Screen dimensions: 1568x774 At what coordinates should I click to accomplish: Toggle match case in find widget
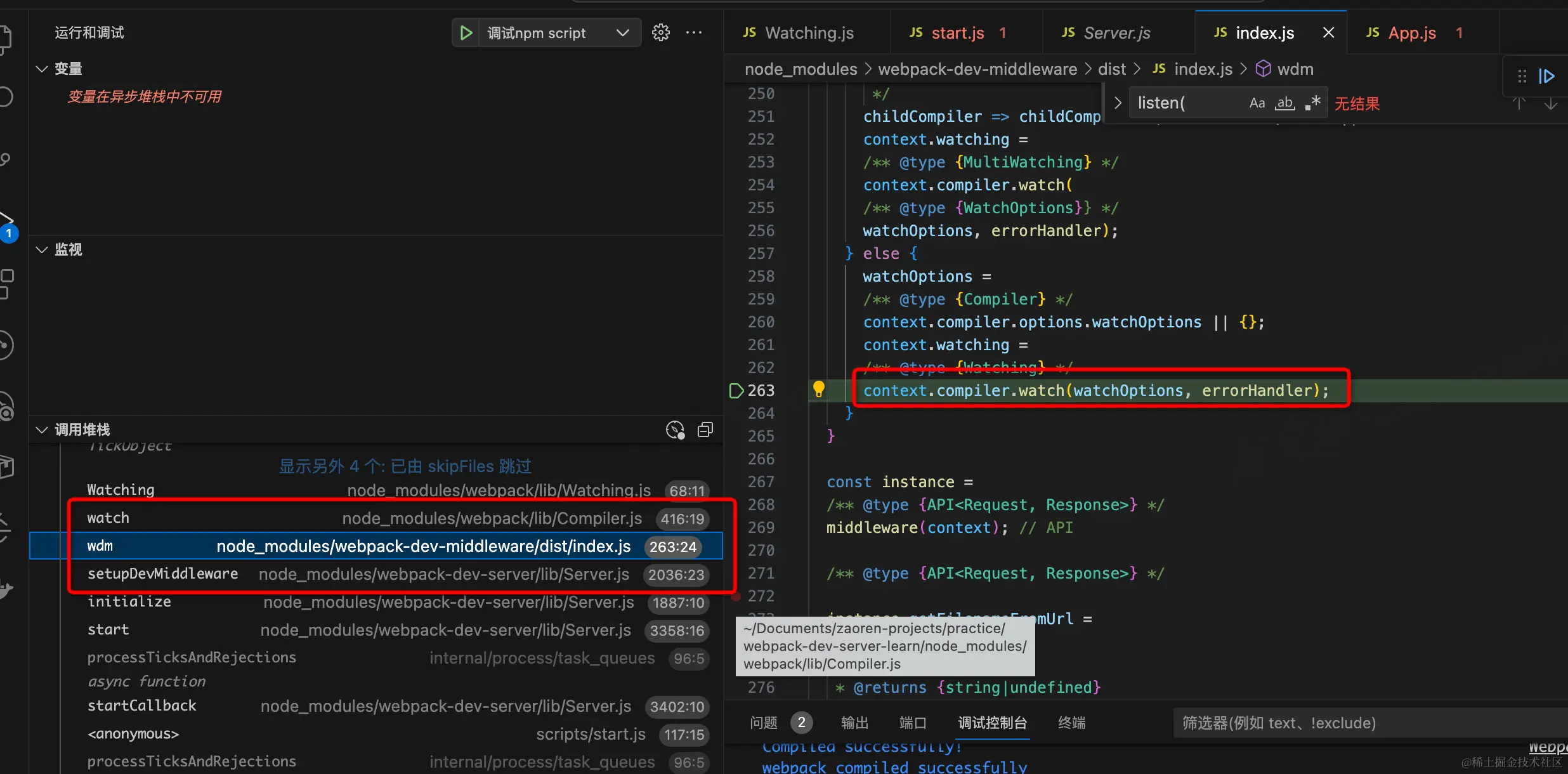(x=1257, y=103)
